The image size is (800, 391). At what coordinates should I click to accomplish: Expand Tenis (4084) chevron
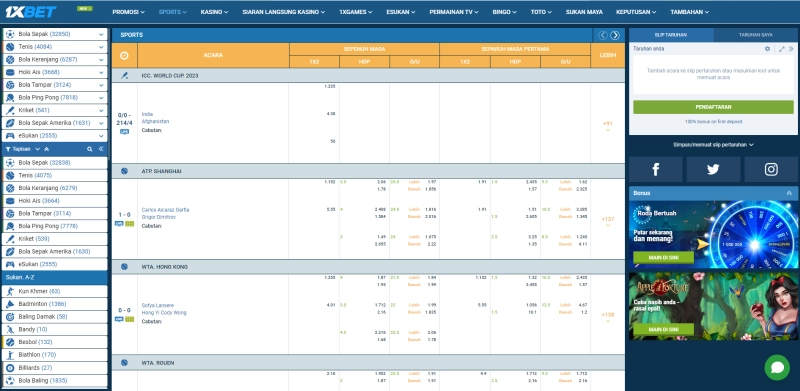pos(101,47)
